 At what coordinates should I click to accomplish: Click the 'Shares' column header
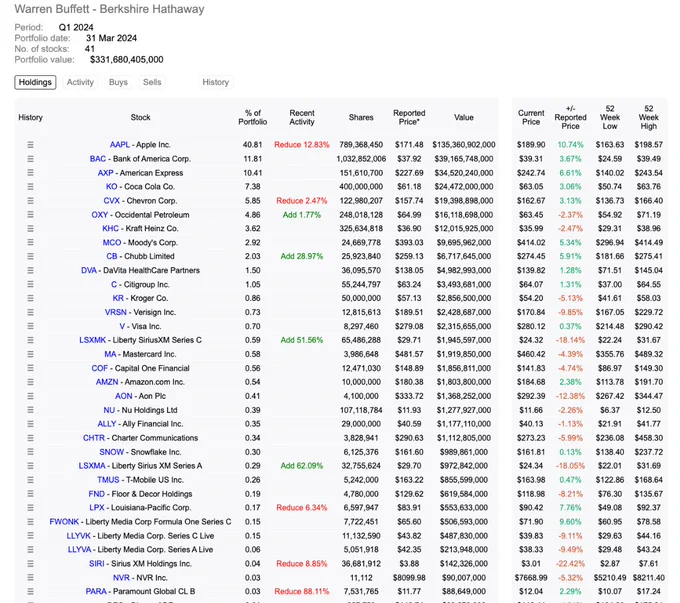point(361,118)
